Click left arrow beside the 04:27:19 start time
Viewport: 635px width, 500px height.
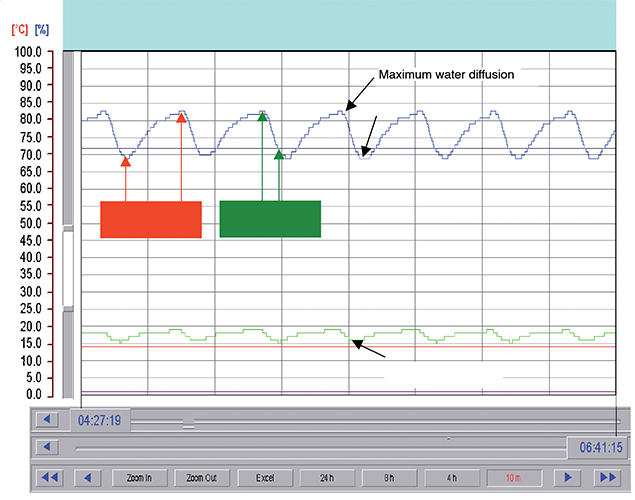click(47, 419)
